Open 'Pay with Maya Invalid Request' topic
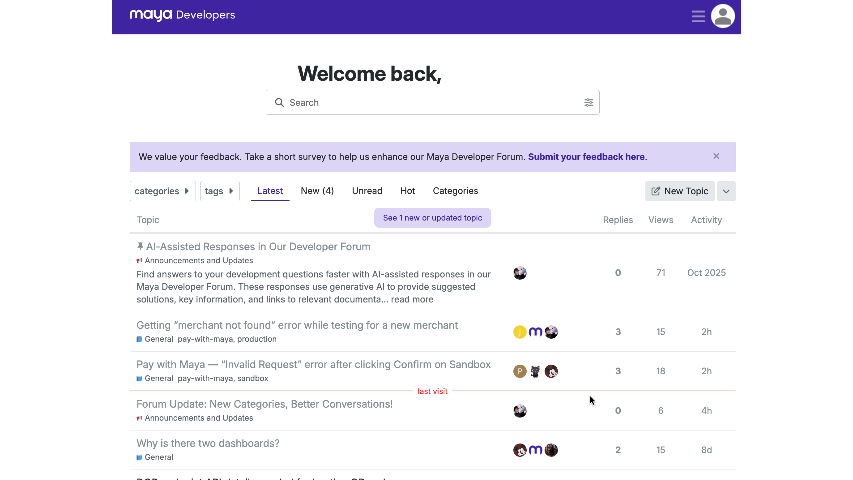Viewport: 853px width, 480px height. (313, 365)
